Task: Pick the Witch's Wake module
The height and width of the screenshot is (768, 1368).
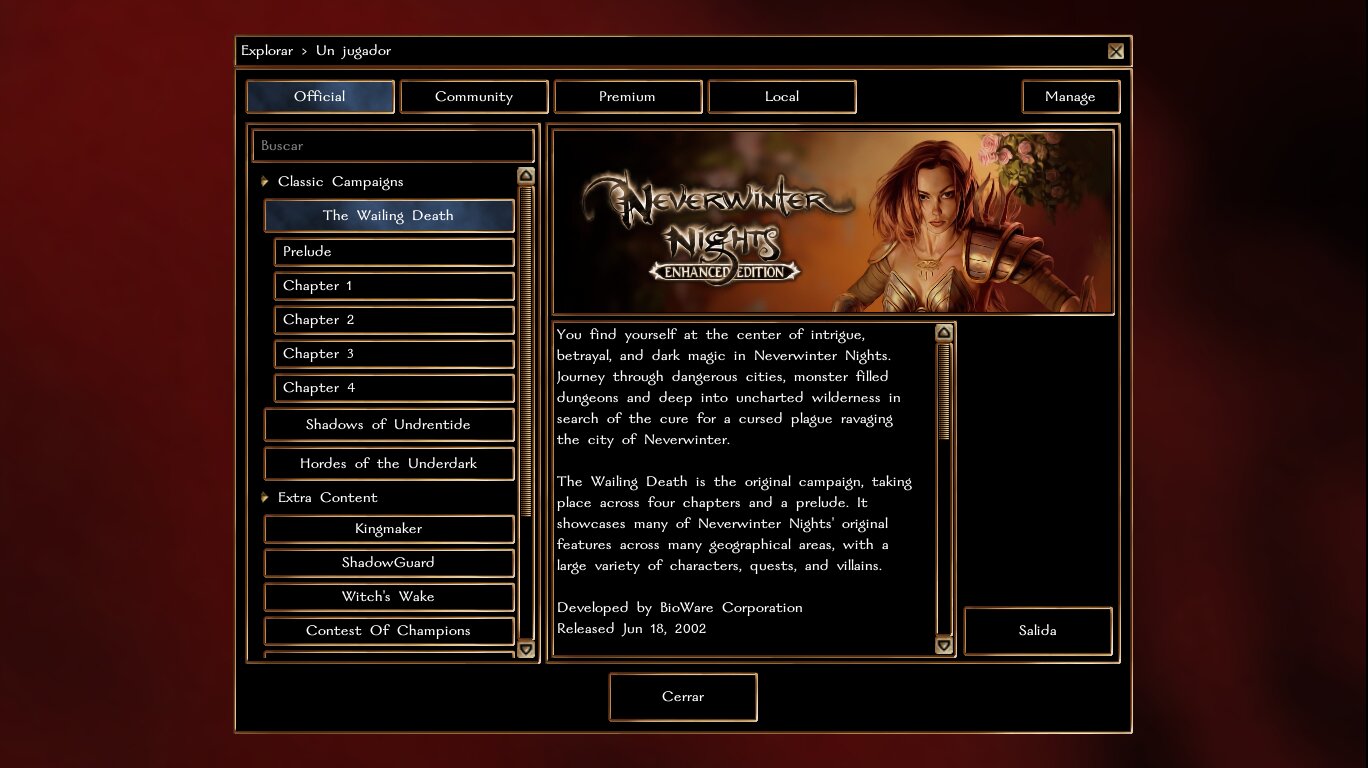Action: coord(389,597)
